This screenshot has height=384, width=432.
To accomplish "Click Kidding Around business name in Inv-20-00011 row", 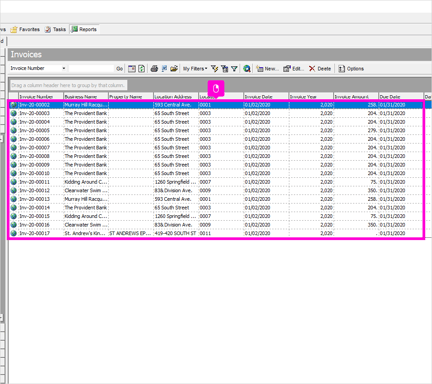I will click(86, 182).
